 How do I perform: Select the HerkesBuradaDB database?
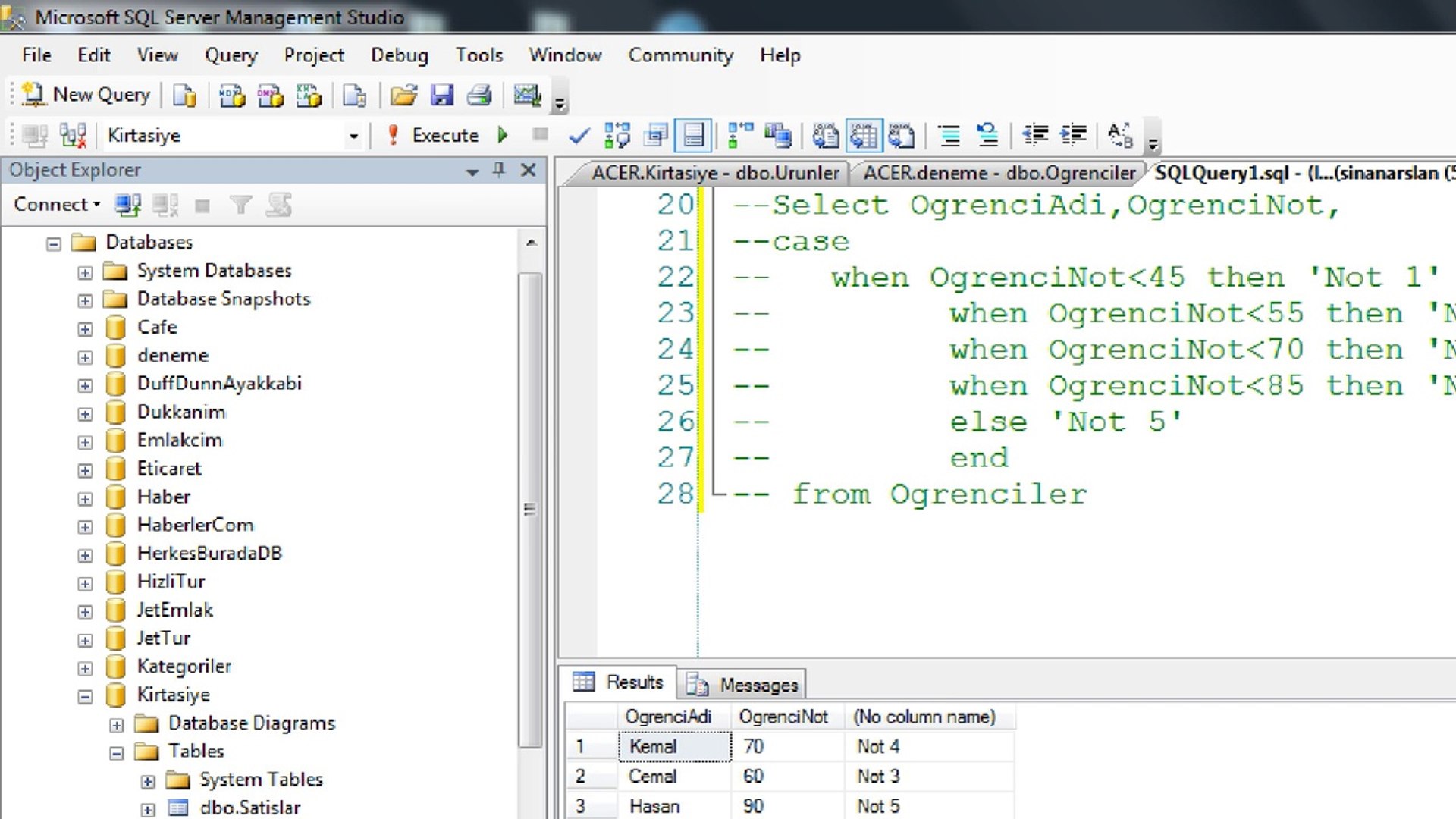click(x=209, y=554)
